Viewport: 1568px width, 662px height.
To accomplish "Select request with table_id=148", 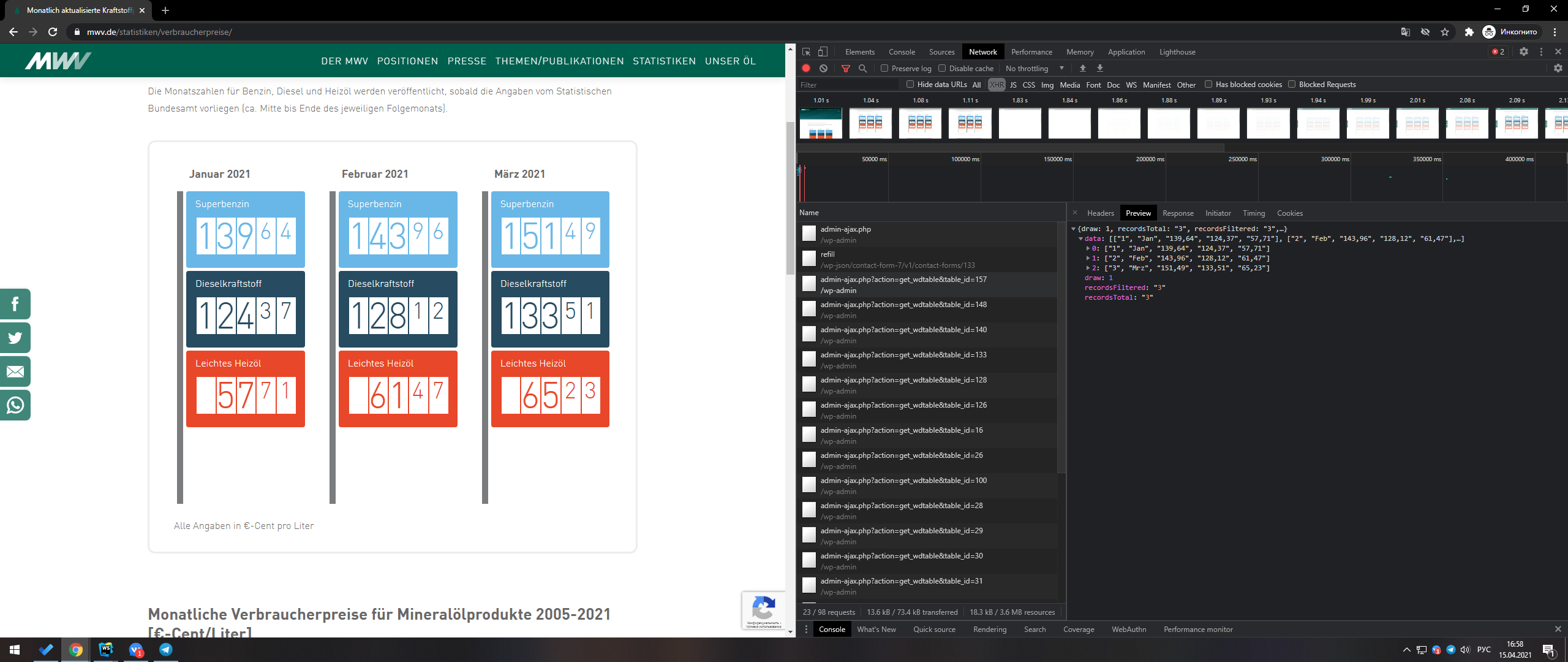I will pyautogui.click(x=927, y=310).
